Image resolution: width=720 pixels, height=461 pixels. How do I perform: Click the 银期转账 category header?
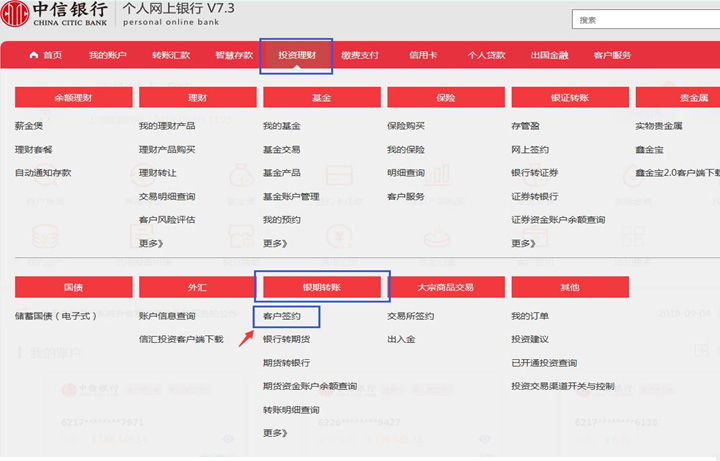click(x=322, y=287)
